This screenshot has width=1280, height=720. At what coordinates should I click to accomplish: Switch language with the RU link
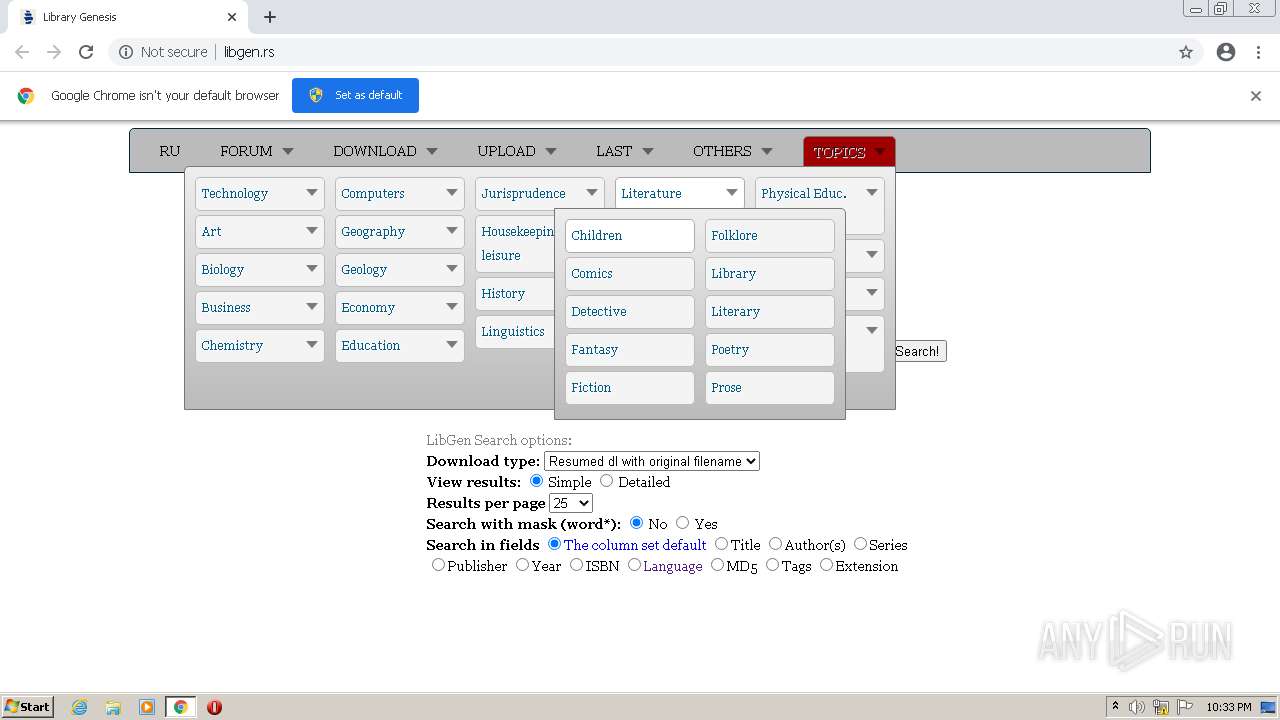pos(170,151)
